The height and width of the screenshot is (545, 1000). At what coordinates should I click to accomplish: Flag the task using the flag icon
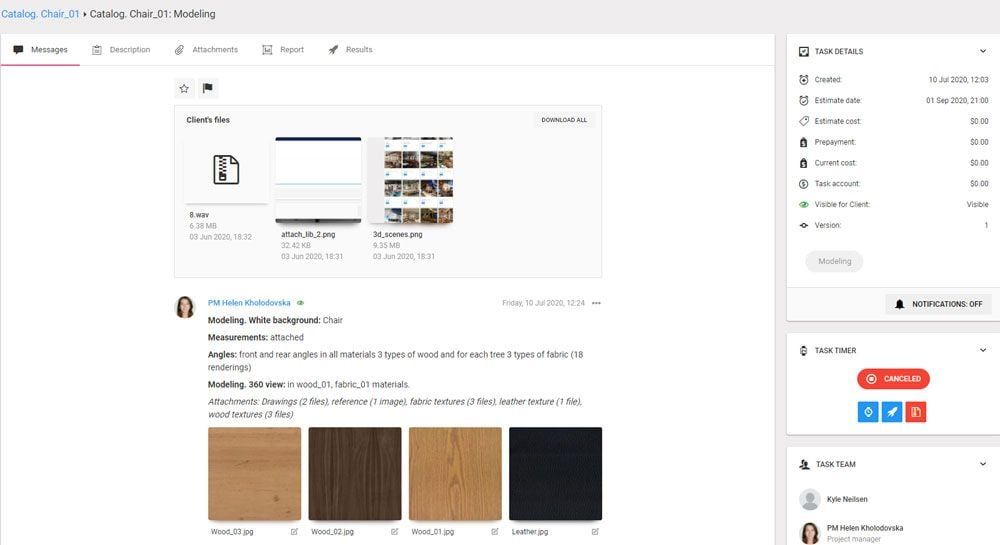[x=207, y=89]
